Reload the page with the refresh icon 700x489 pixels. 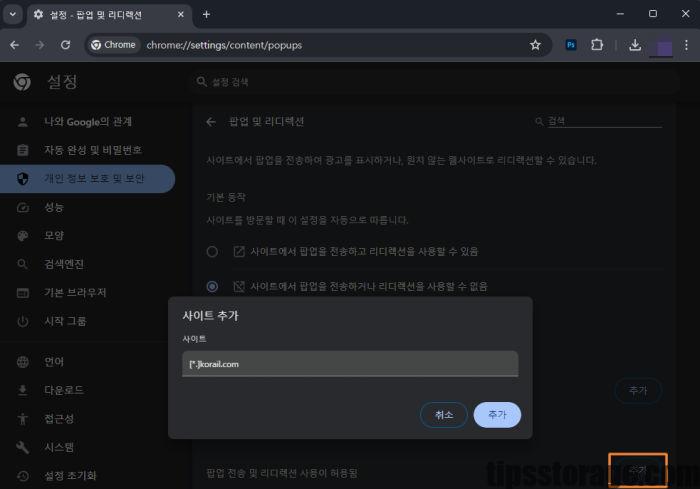coord(65,45)
